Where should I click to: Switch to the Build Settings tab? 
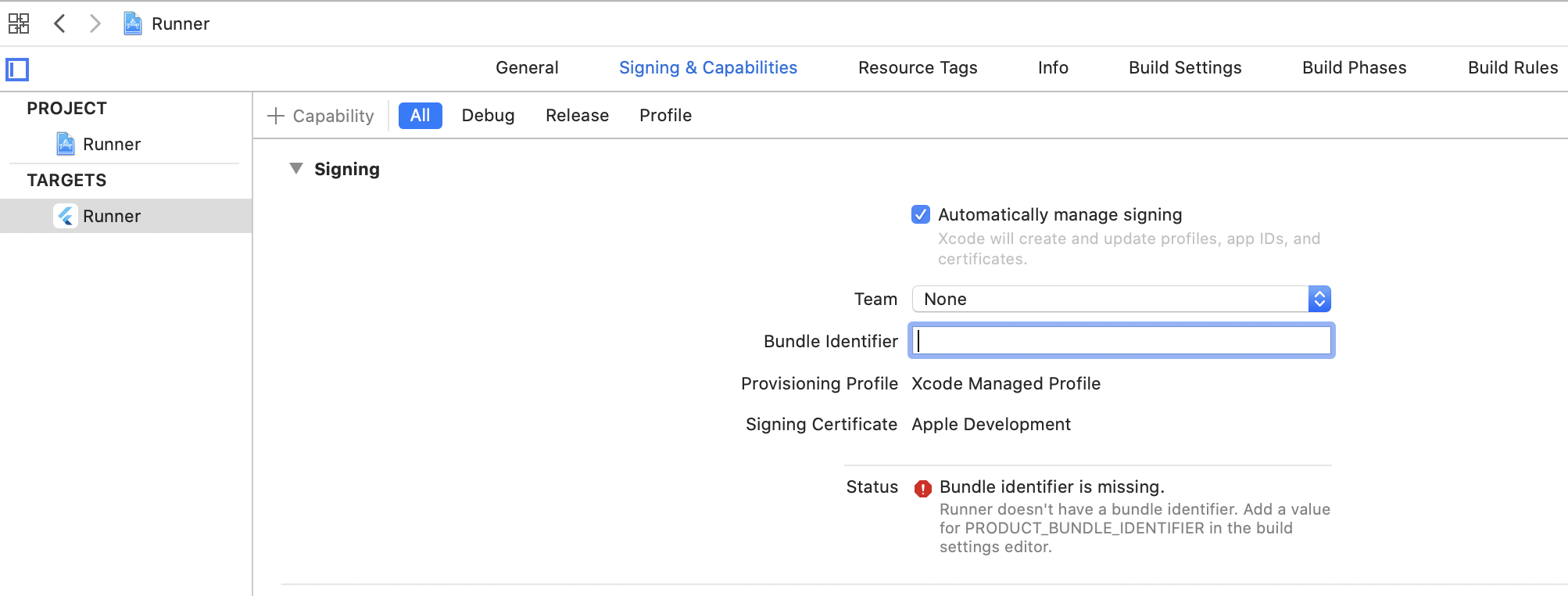point(1185,68)
